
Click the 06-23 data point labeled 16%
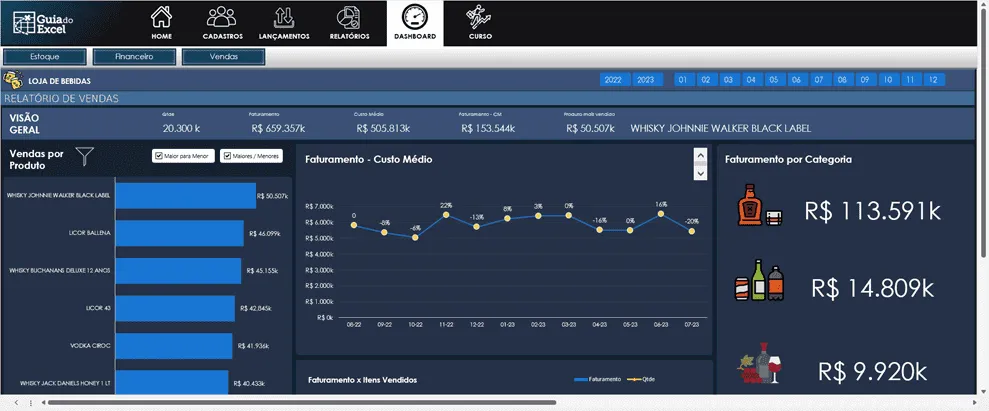661,214
